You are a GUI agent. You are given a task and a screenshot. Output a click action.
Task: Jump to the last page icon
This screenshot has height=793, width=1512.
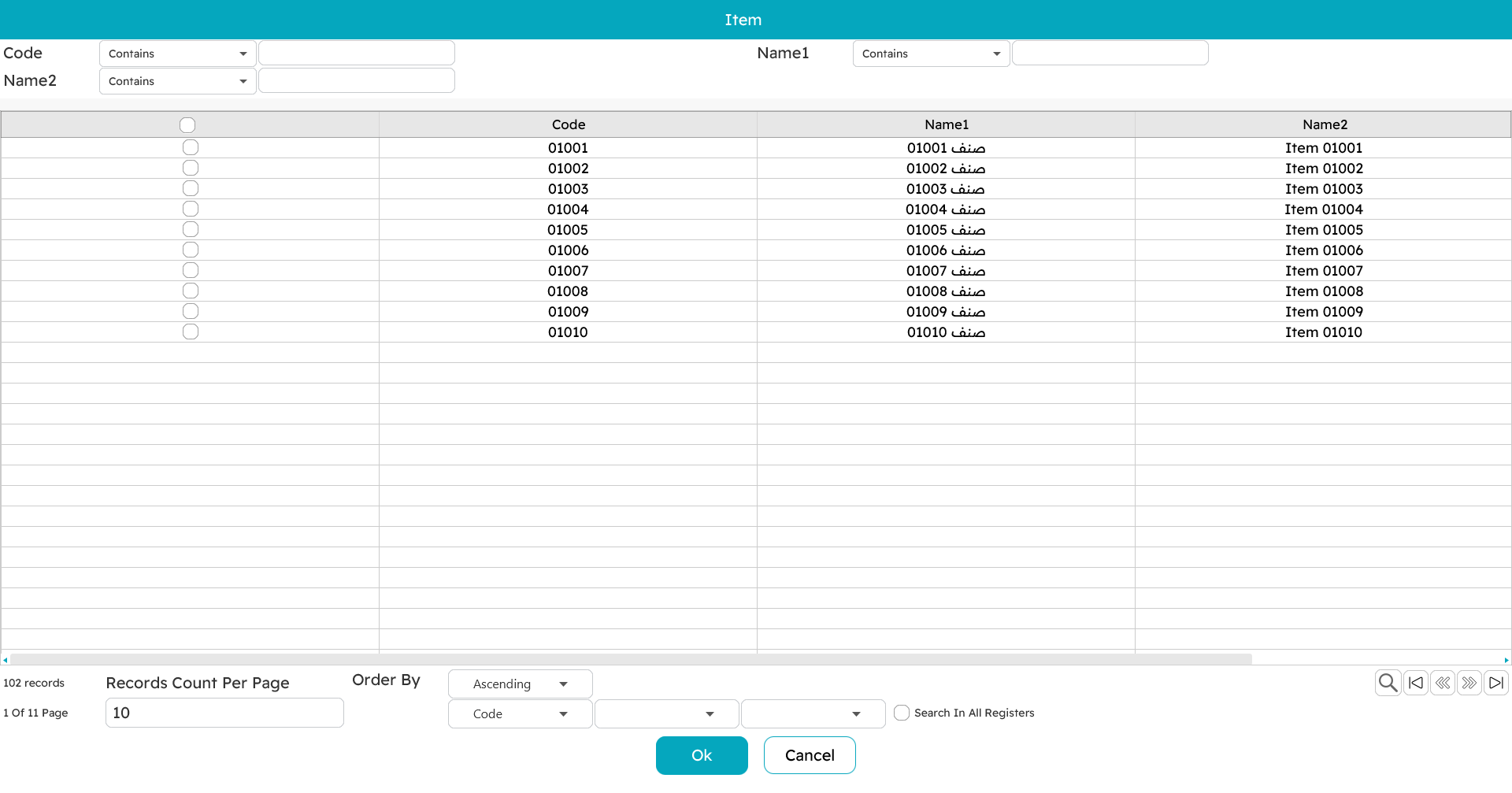[1496, 683]
